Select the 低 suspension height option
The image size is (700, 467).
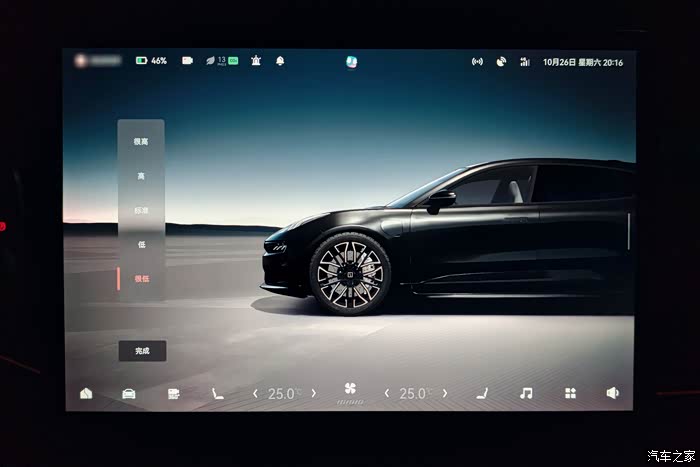tap(141, 244)
